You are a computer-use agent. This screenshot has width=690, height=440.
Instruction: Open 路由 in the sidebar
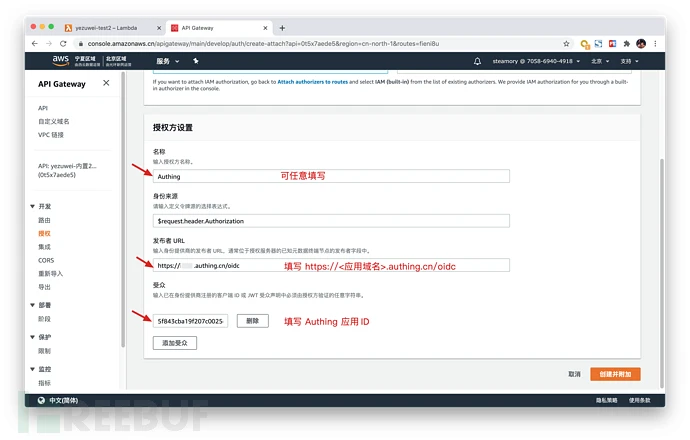(x=44, y=220)
